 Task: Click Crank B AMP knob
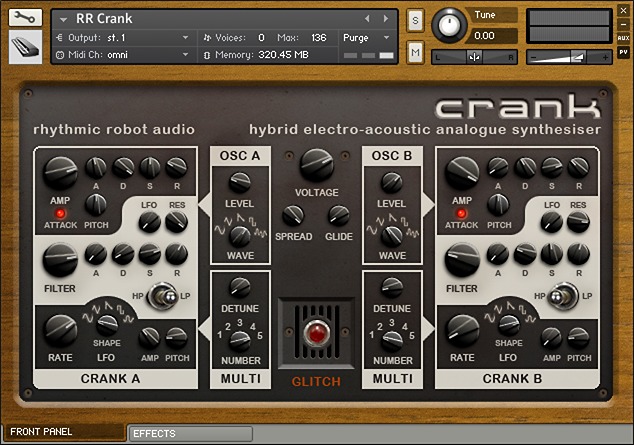pyautogui.click(x=462, y=173)
